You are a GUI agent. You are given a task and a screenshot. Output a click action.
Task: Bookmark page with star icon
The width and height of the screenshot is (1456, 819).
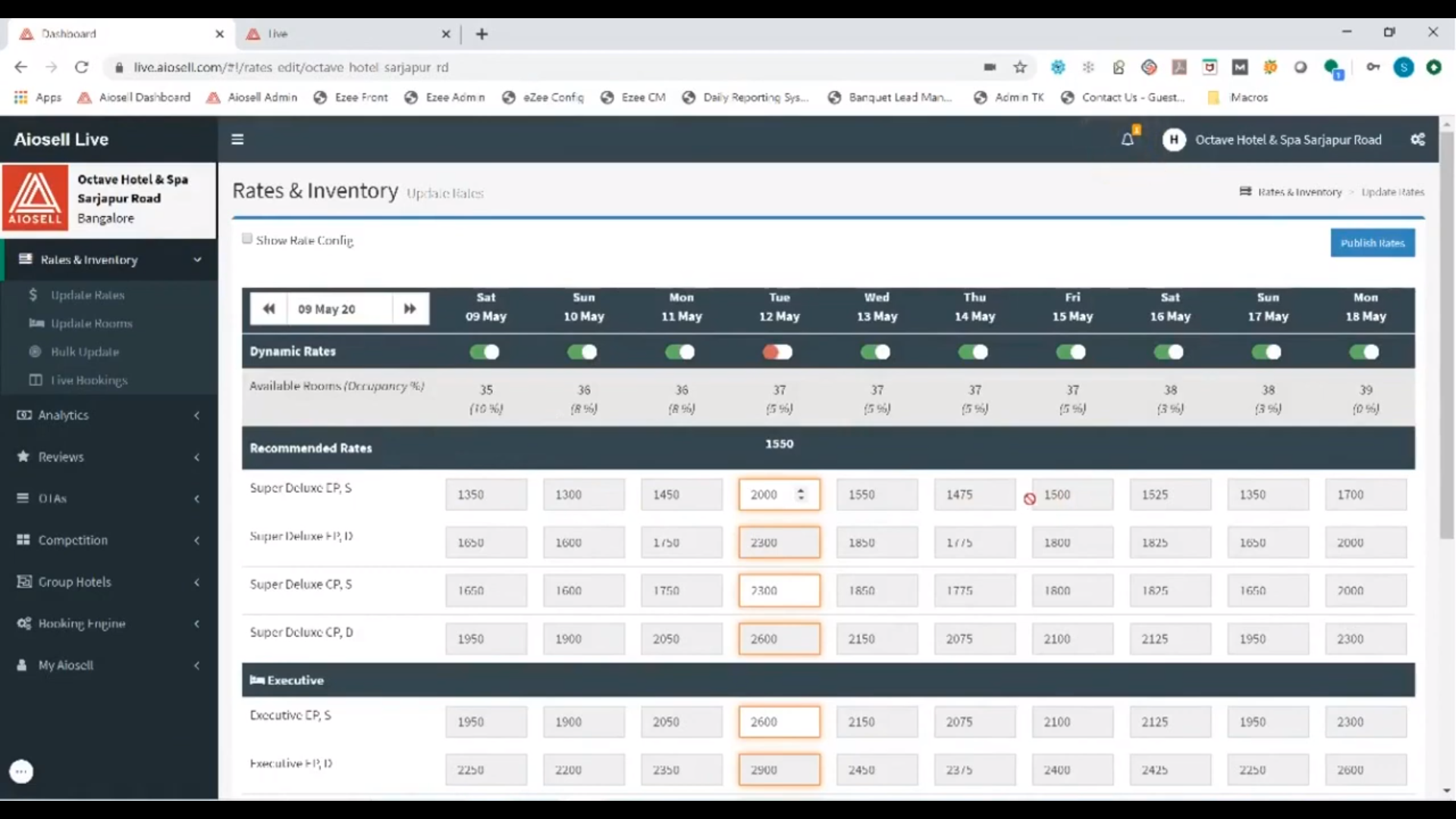click(x=1020, y=67)
